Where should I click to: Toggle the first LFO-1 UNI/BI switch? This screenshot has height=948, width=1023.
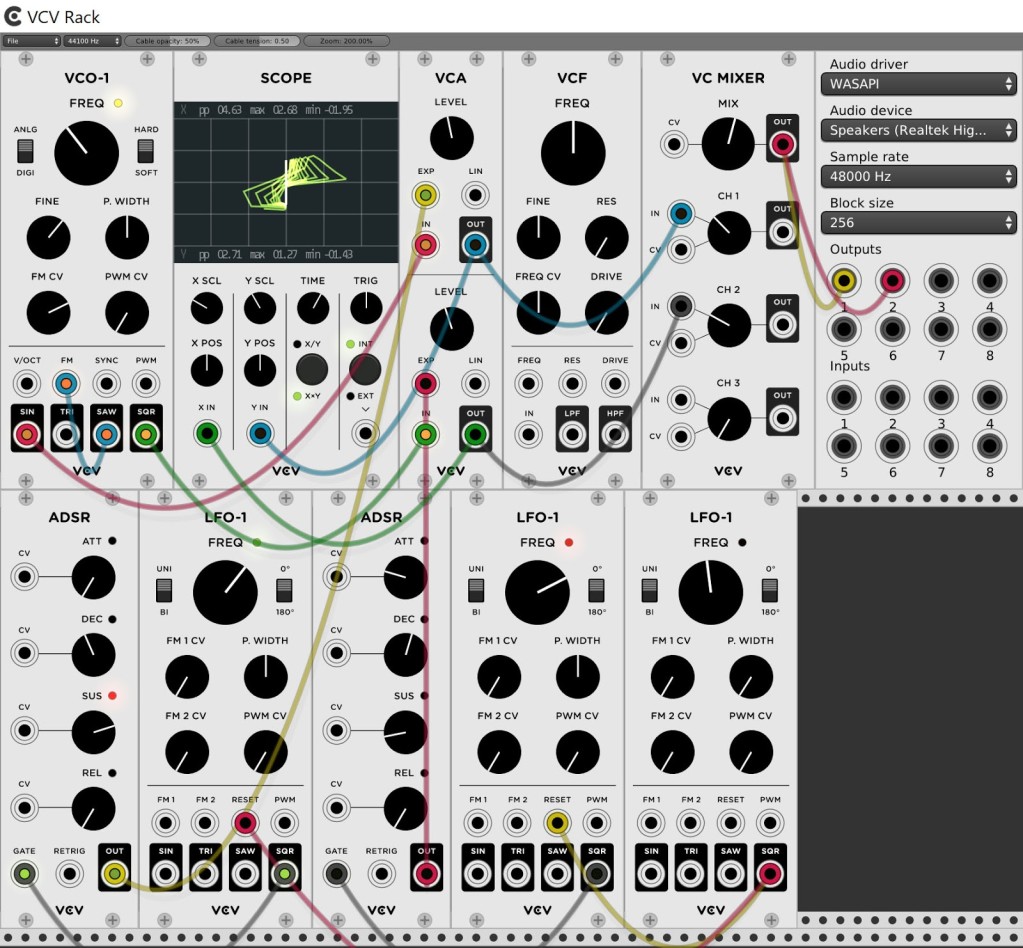tap(165, 590)
